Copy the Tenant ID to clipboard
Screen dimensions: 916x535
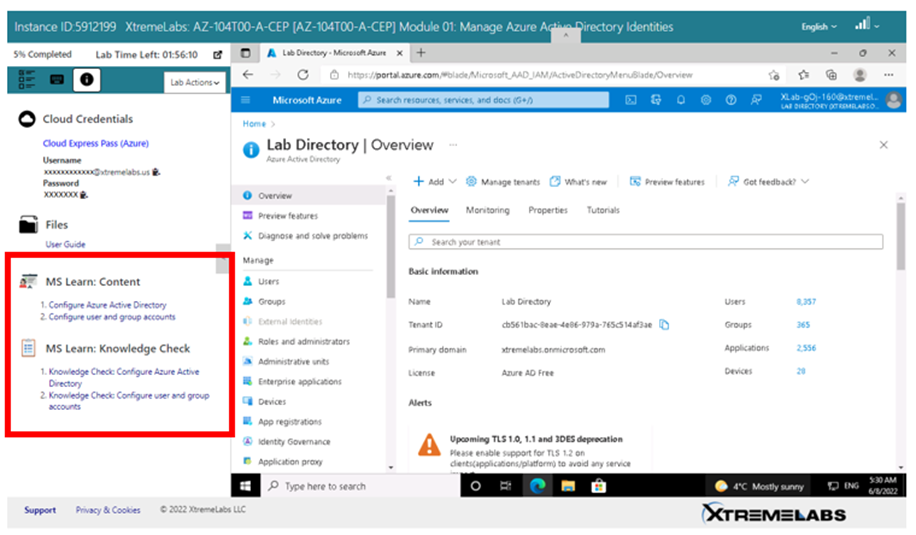(x=665, y=324)
